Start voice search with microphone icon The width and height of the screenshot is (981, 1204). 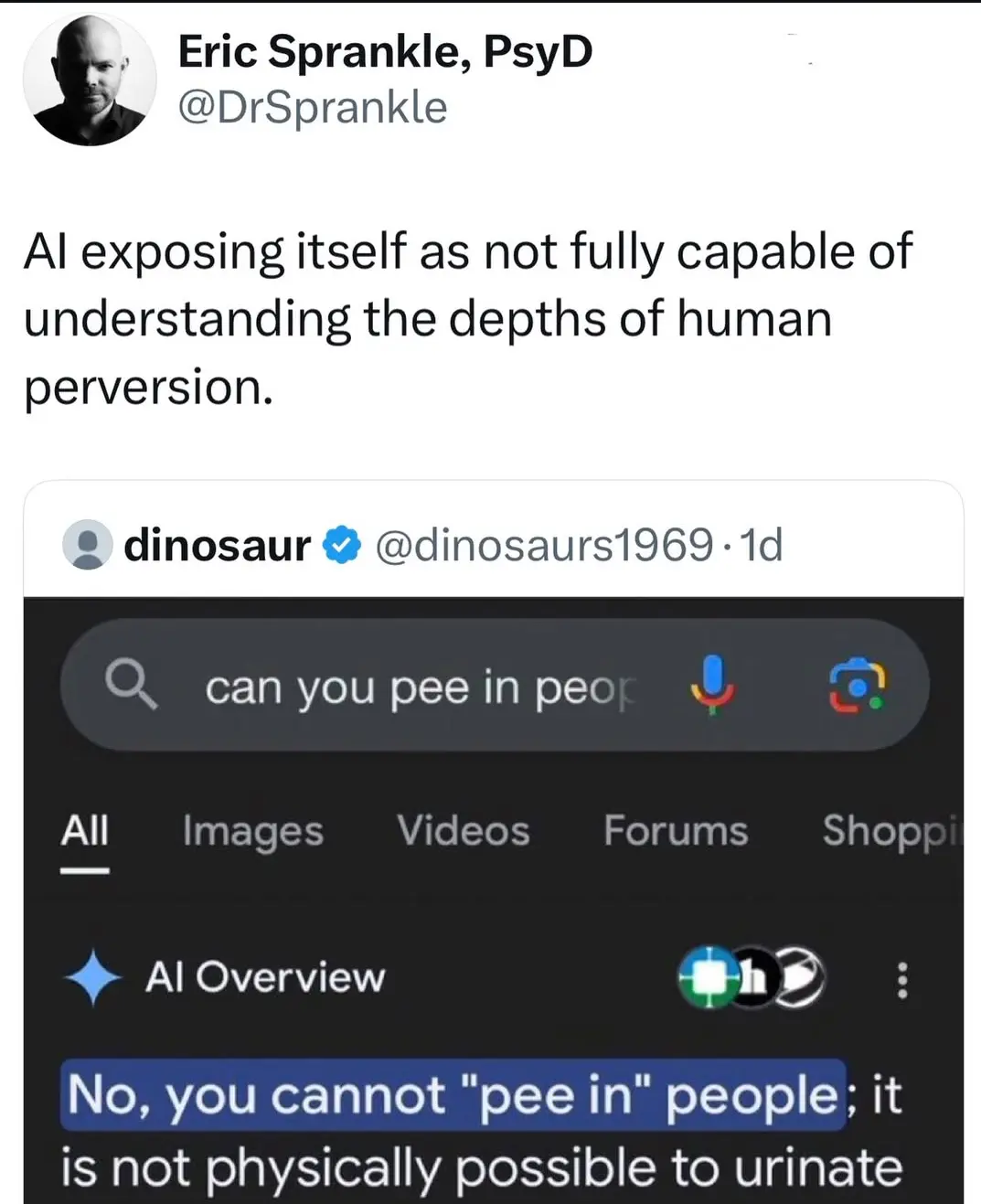point(713,685)
